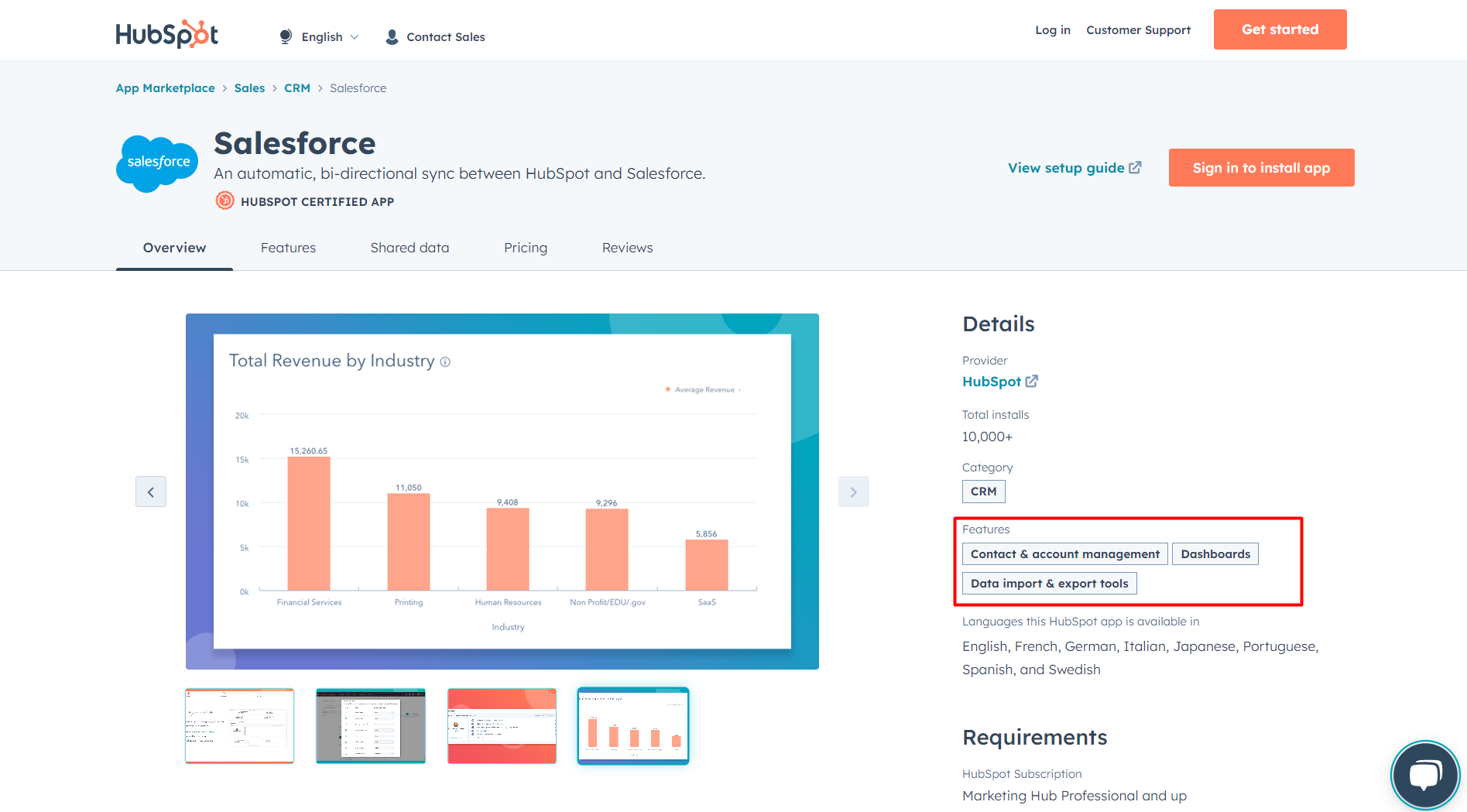Open the View setup guide link
This screenshot has height=812, width=1467.
coord(1074,168)
